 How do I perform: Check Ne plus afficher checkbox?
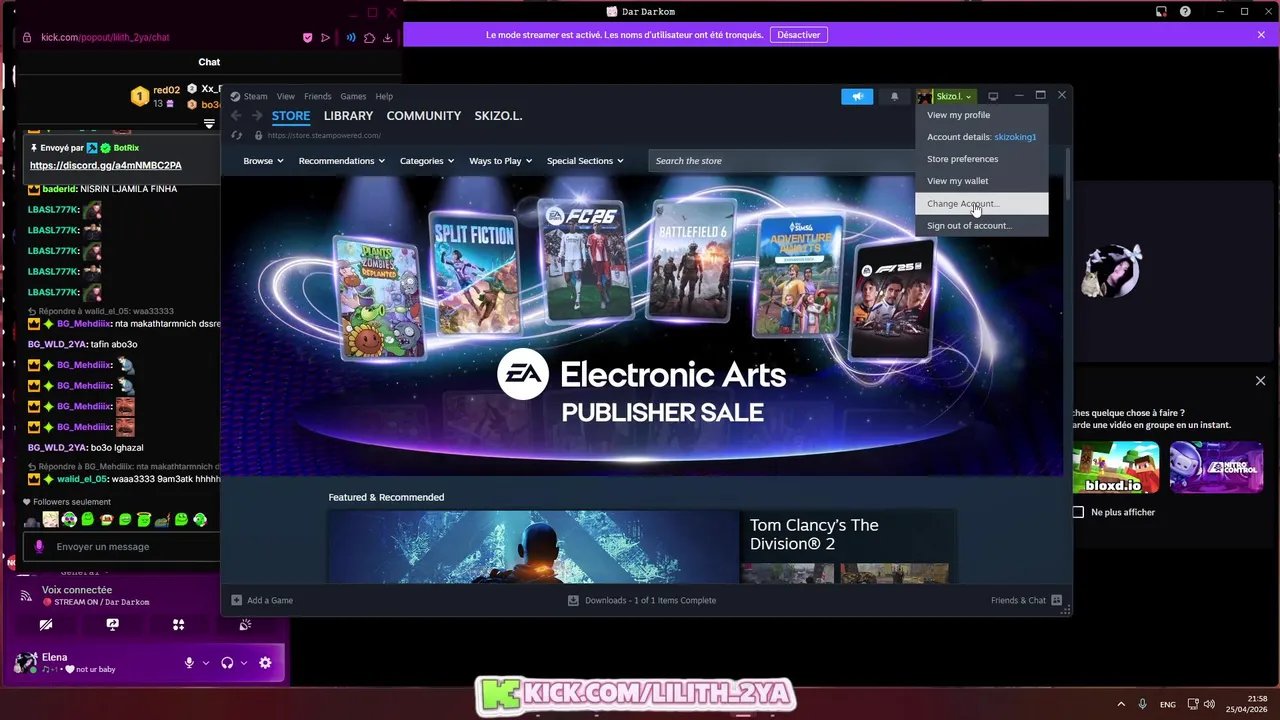pyautogui.click(x=1078, y=512)
